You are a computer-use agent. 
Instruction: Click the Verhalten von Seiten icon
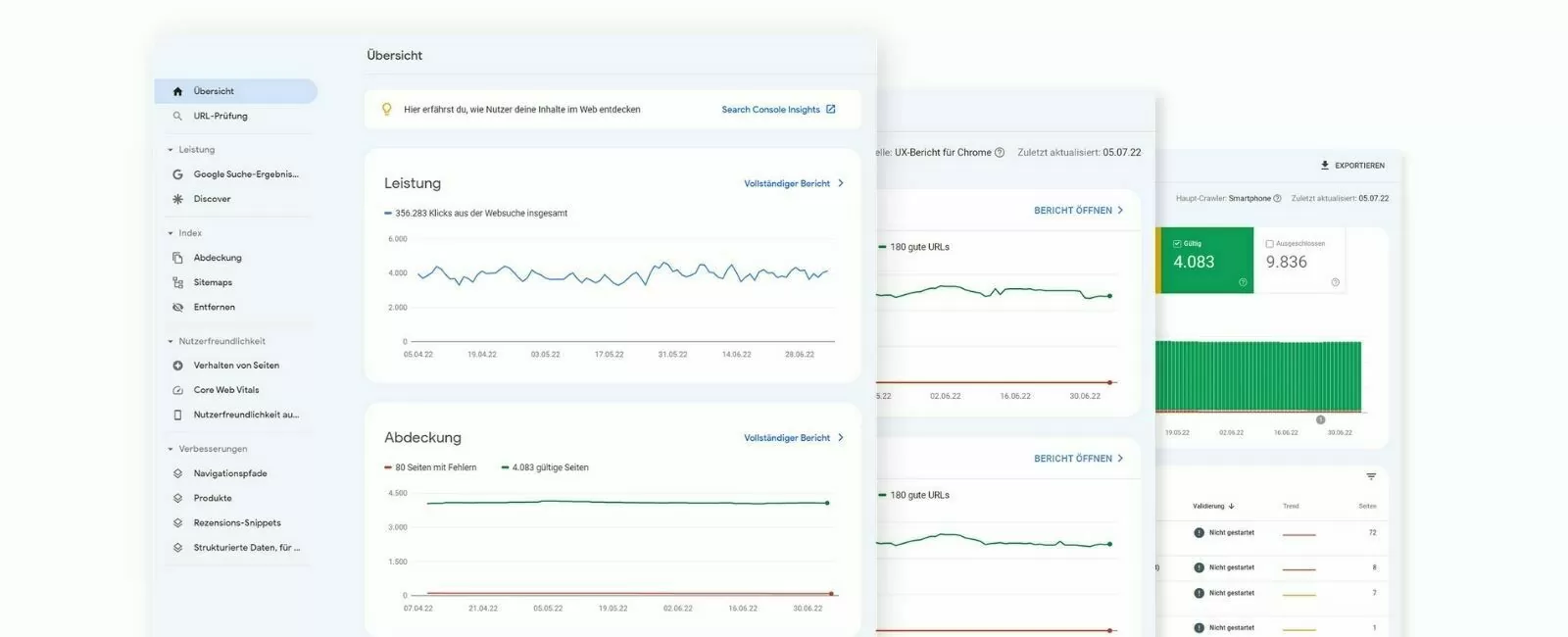click(x=177, y=366)
